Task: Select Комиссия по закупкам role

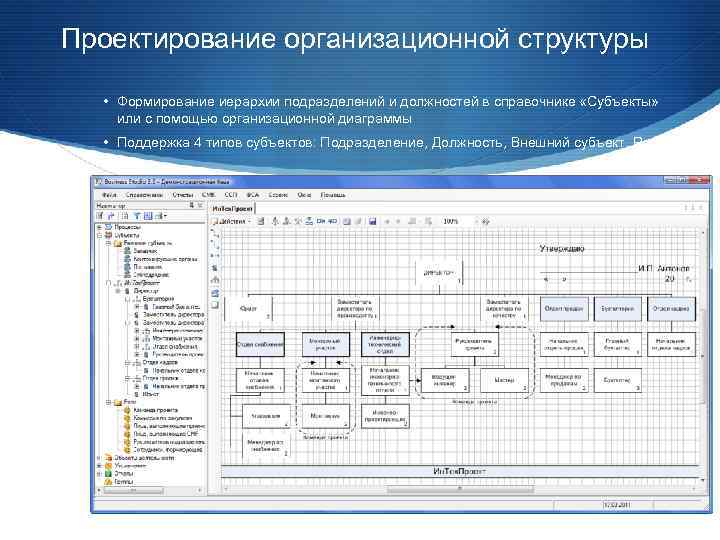Action: tap(163, 418)
